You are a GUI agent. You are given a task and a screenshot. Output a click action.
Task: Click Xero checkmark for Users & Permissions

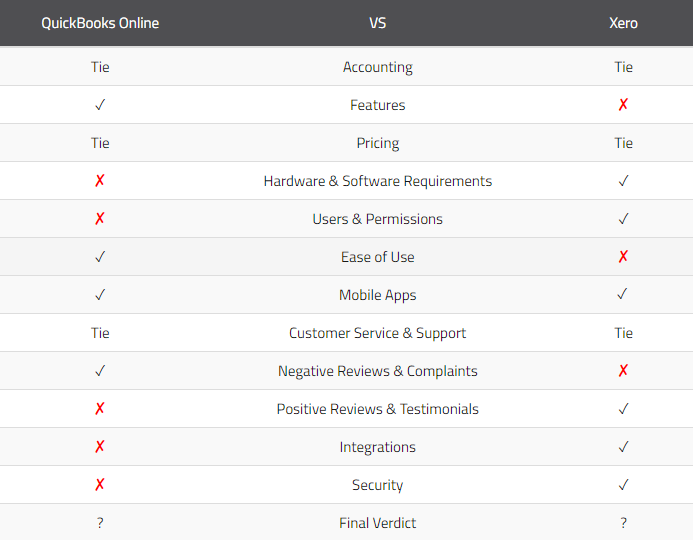coord(623,219)
